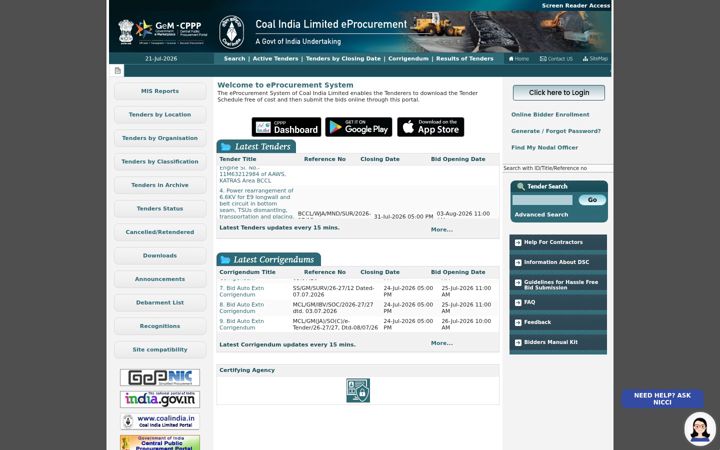720x450 pixels.
Task: Open Cancelled/Retendered sidebar item
Action: tap(160, 232)
